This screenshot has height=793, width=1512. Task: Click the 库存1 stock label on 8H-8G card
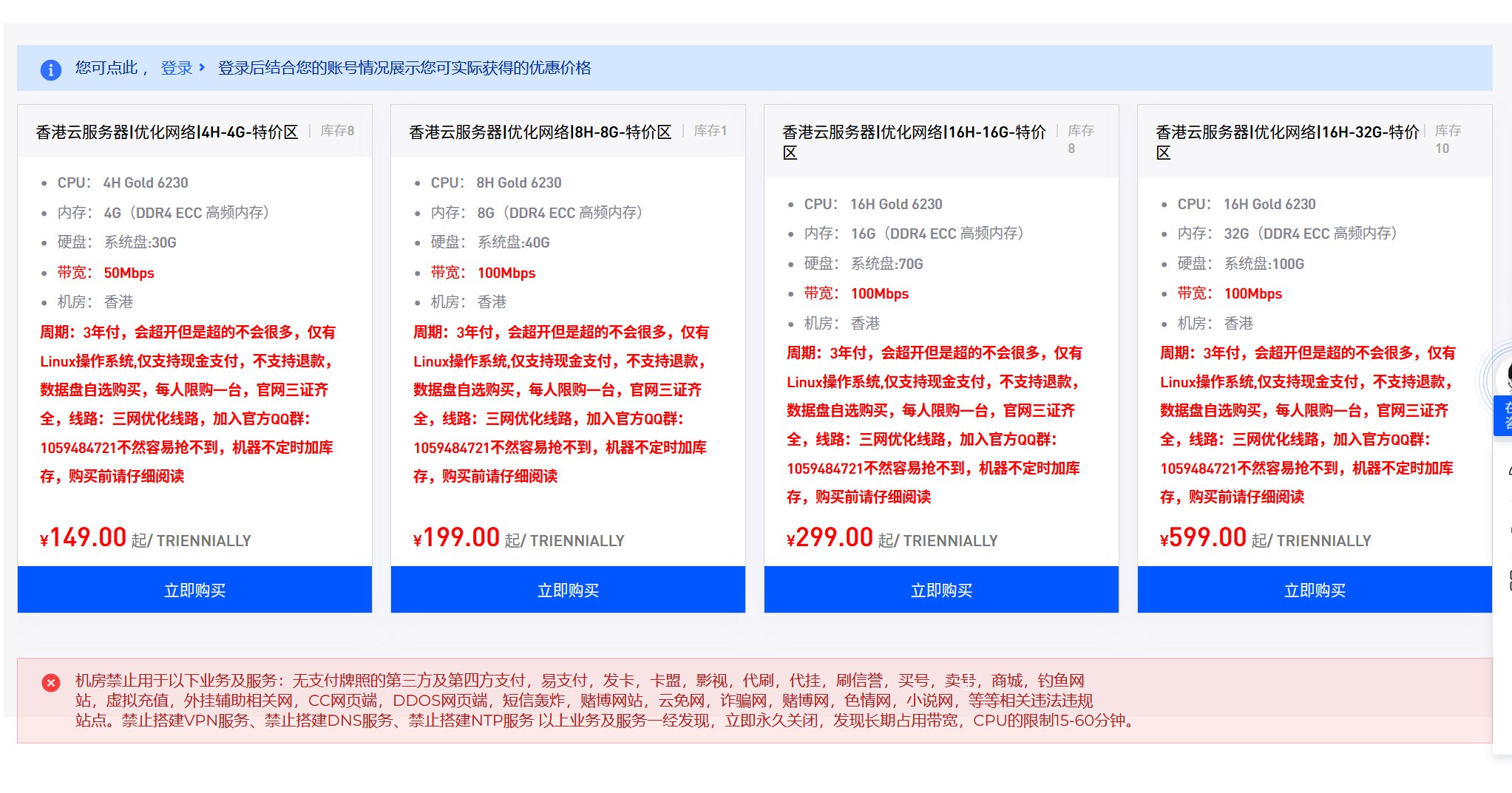(x=710, y=131)
